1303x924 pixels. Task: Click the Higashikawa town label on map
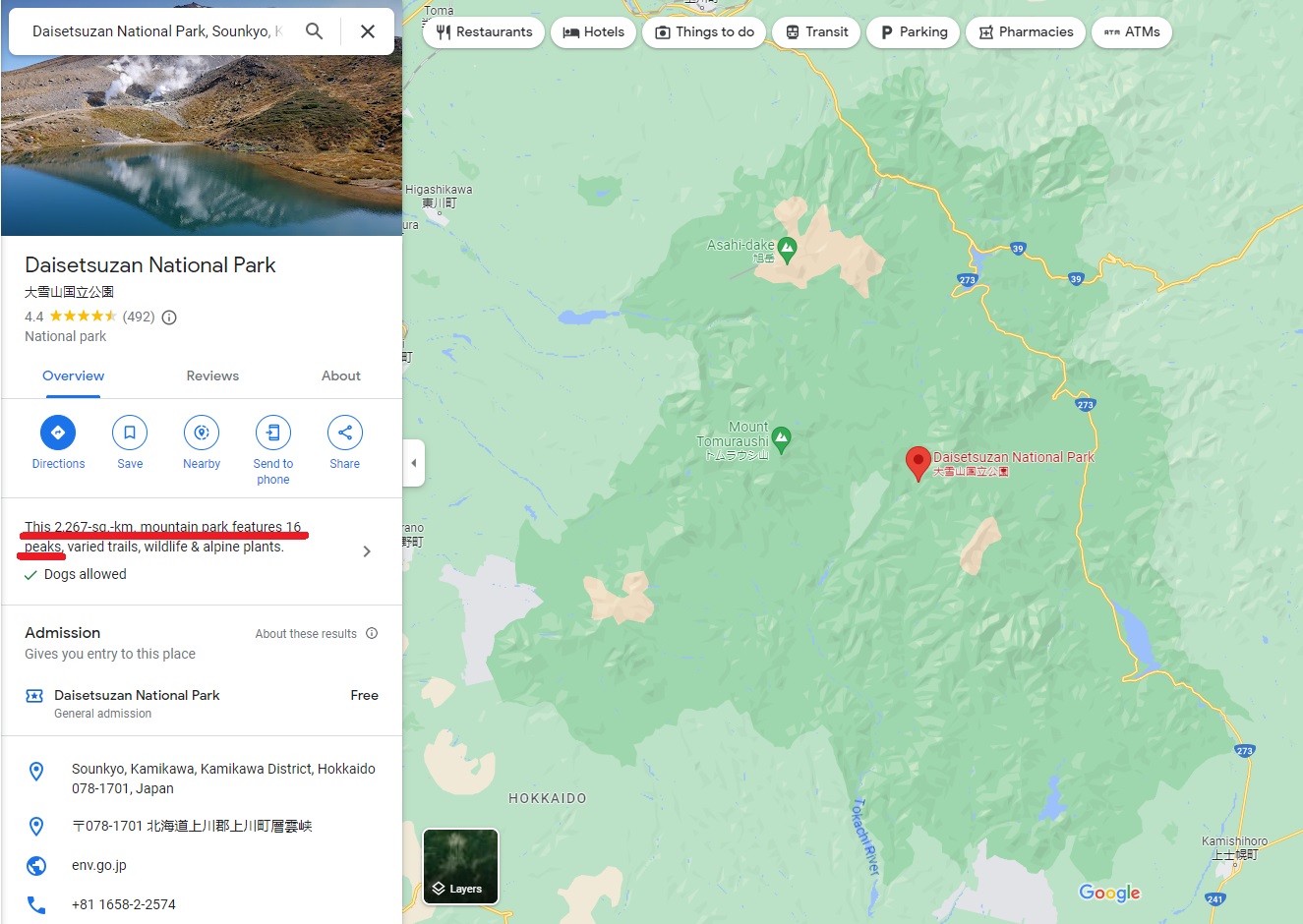coord(439,196)
